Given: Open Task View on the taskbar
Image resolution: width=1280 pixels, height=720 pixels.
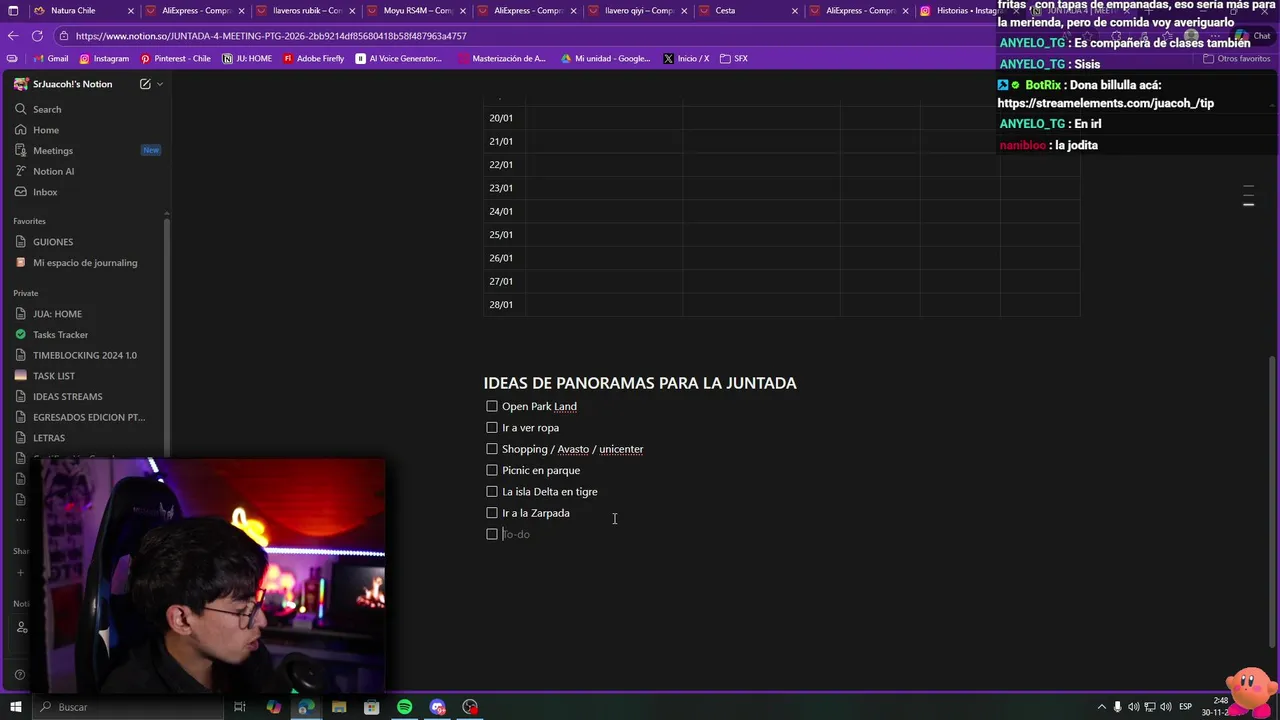Looking at the screenshot, I should (x=240, y=707).
